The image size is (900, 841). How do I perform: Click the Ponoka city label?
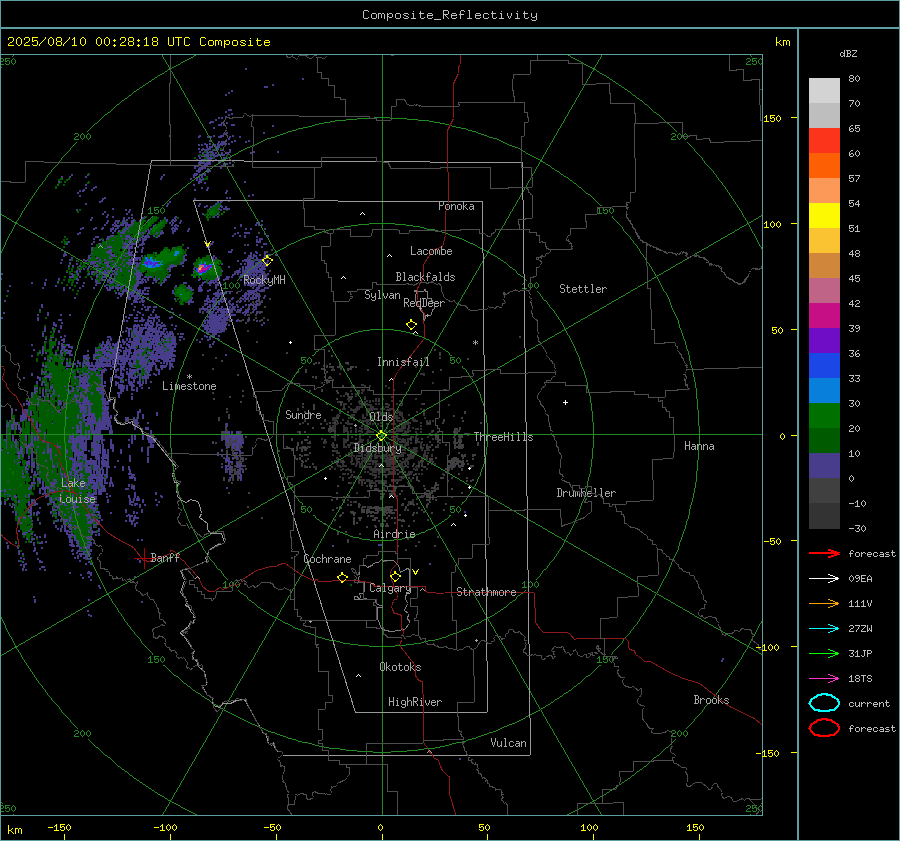[456, 206]
